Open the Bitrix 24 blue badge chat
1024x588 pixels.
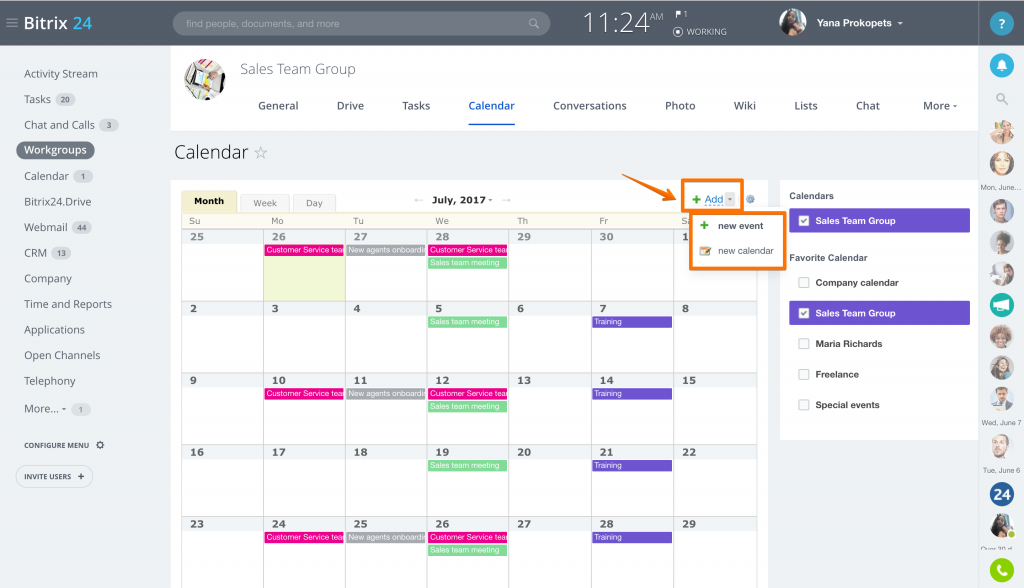click(1001, 495)
